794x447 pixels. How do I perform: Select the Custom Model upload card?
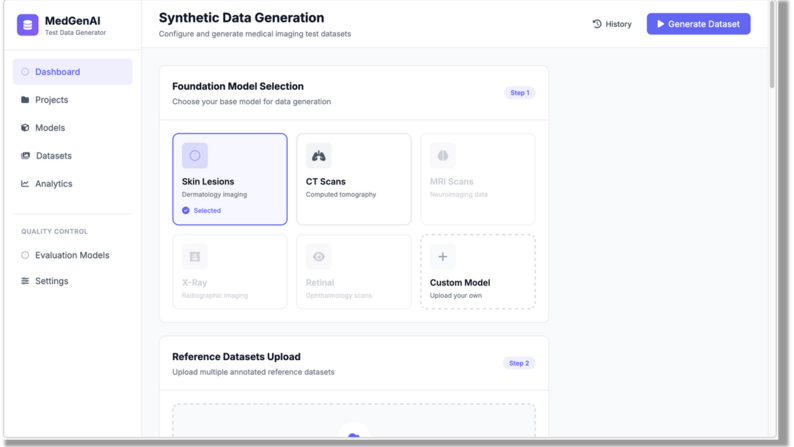point(477,272)
